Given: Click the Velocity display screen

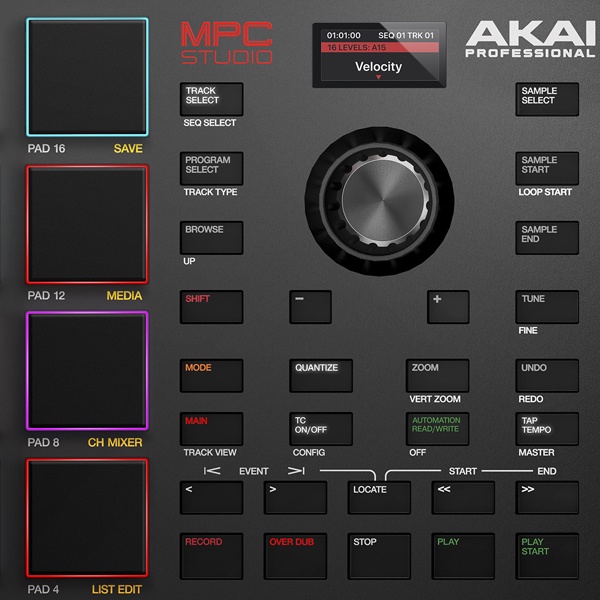Looking at the screenshot, I should (x=379, y=56).
